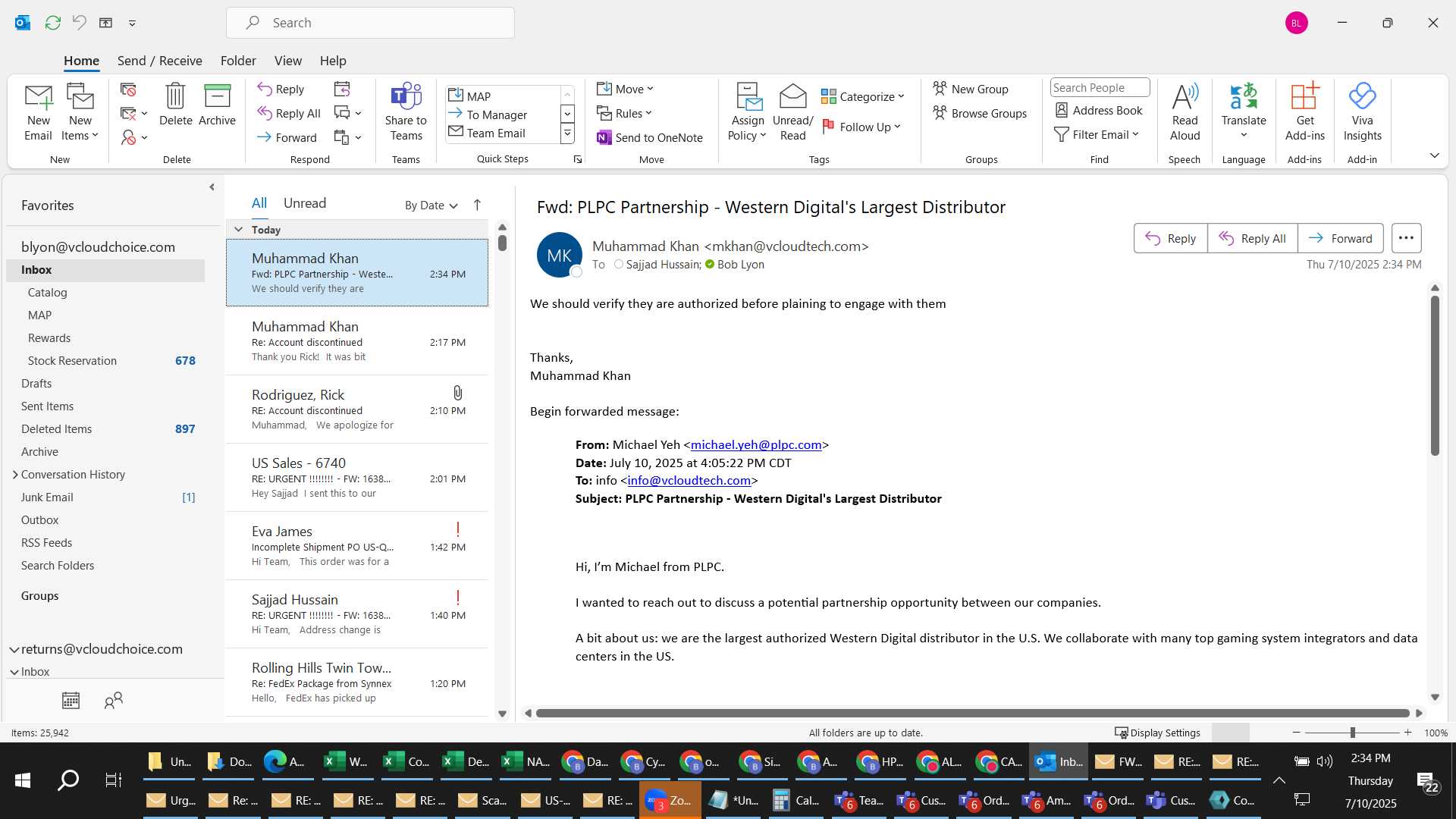Select the Home ribbon tab
1456x819 pixels.
click(x=81, y=61)
